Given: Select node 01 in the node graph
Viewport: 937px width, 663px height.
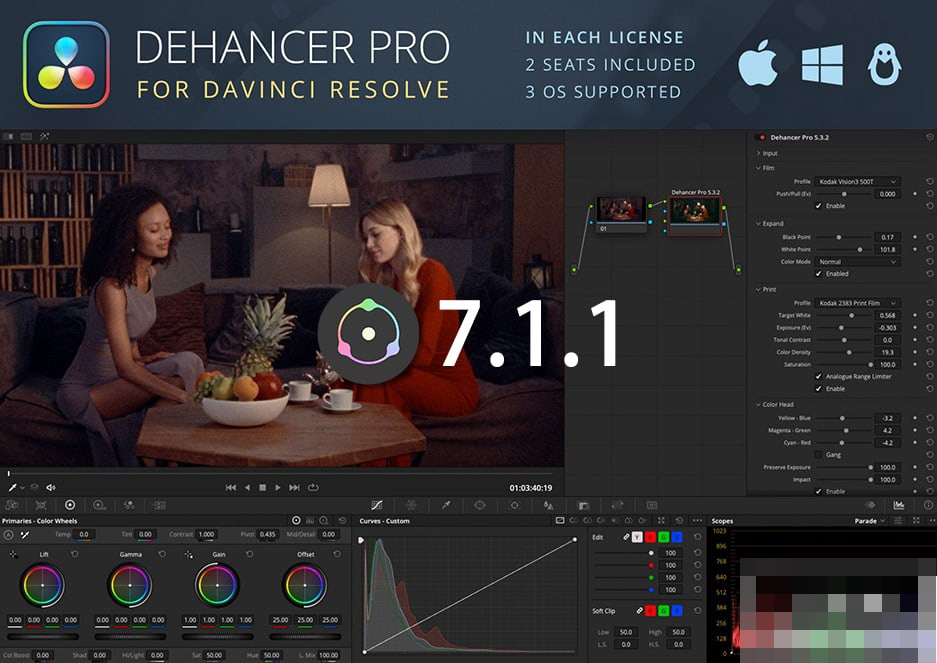Looking at the screenshot, I should (x=621, y=213).
